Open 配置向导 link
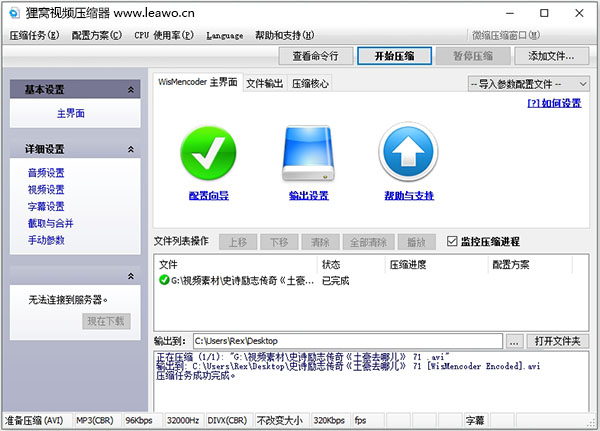600x431 pixels. [x=209, y=196]
